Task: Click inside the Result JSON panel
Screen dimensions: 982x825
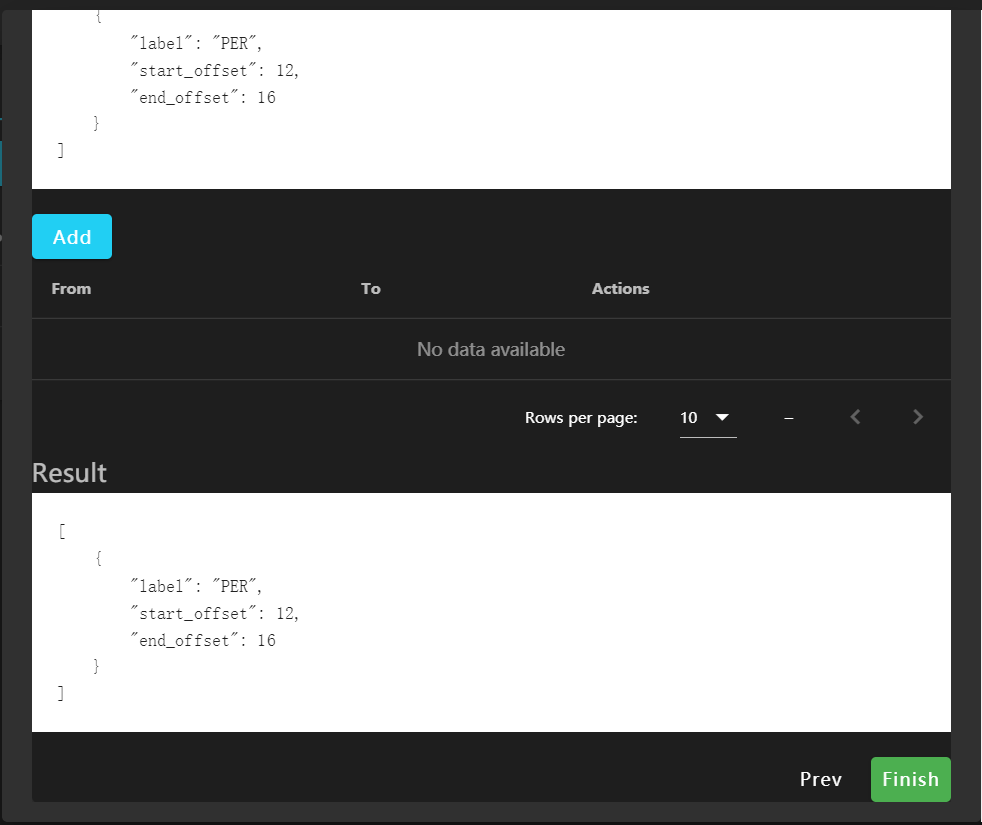Action: (x=491, y=610)
